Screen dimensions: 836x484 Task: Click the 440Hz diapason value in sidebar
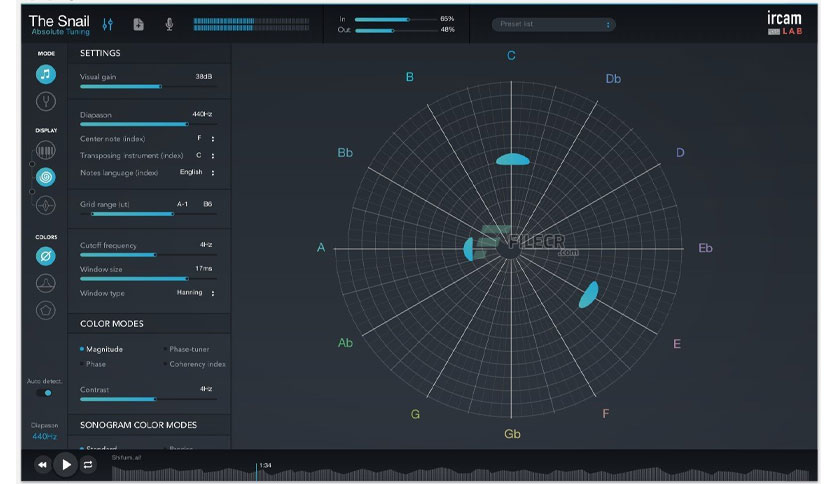tap(44, 437)
